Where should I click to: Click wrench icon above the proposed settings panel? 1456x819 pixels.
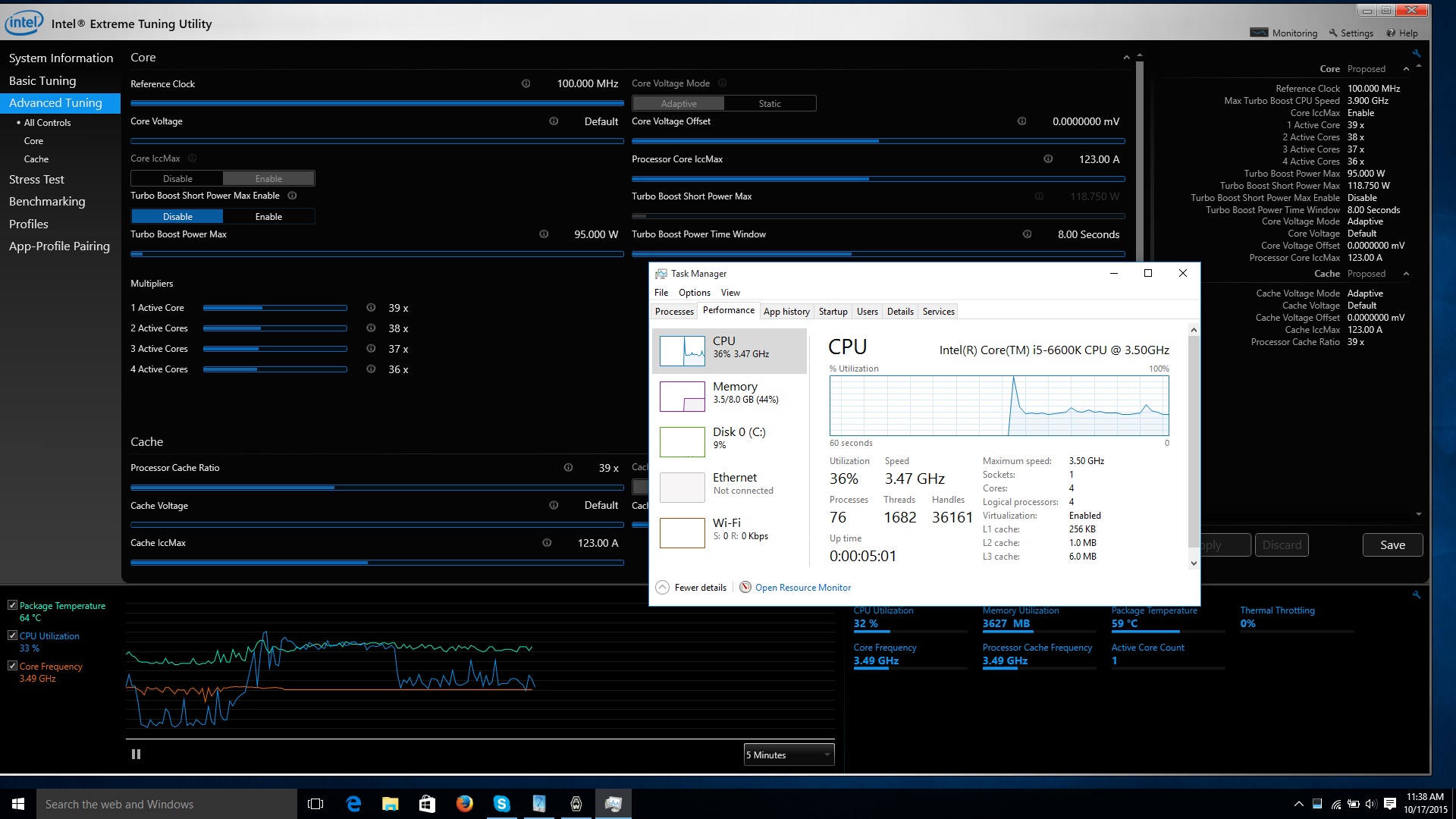pos(1416,54)
